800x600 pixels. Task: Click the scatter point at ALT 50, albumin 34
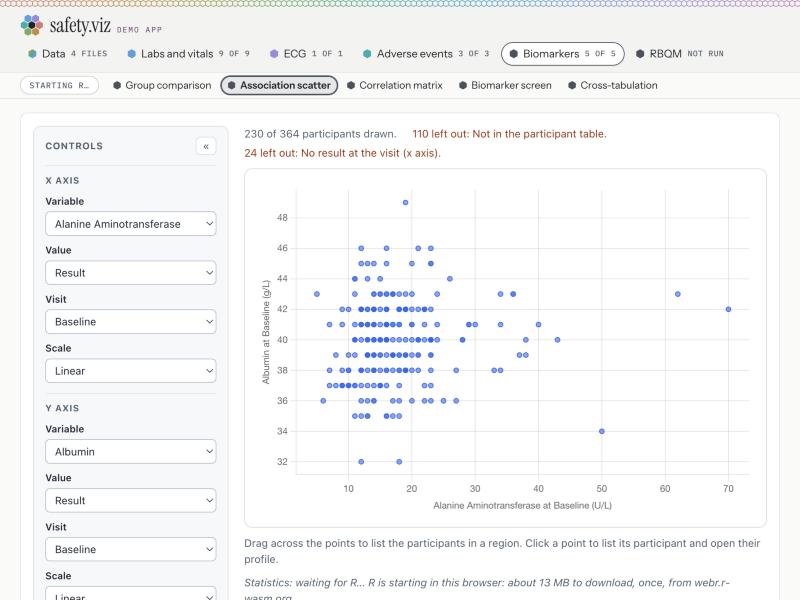[x=602, y=431]
